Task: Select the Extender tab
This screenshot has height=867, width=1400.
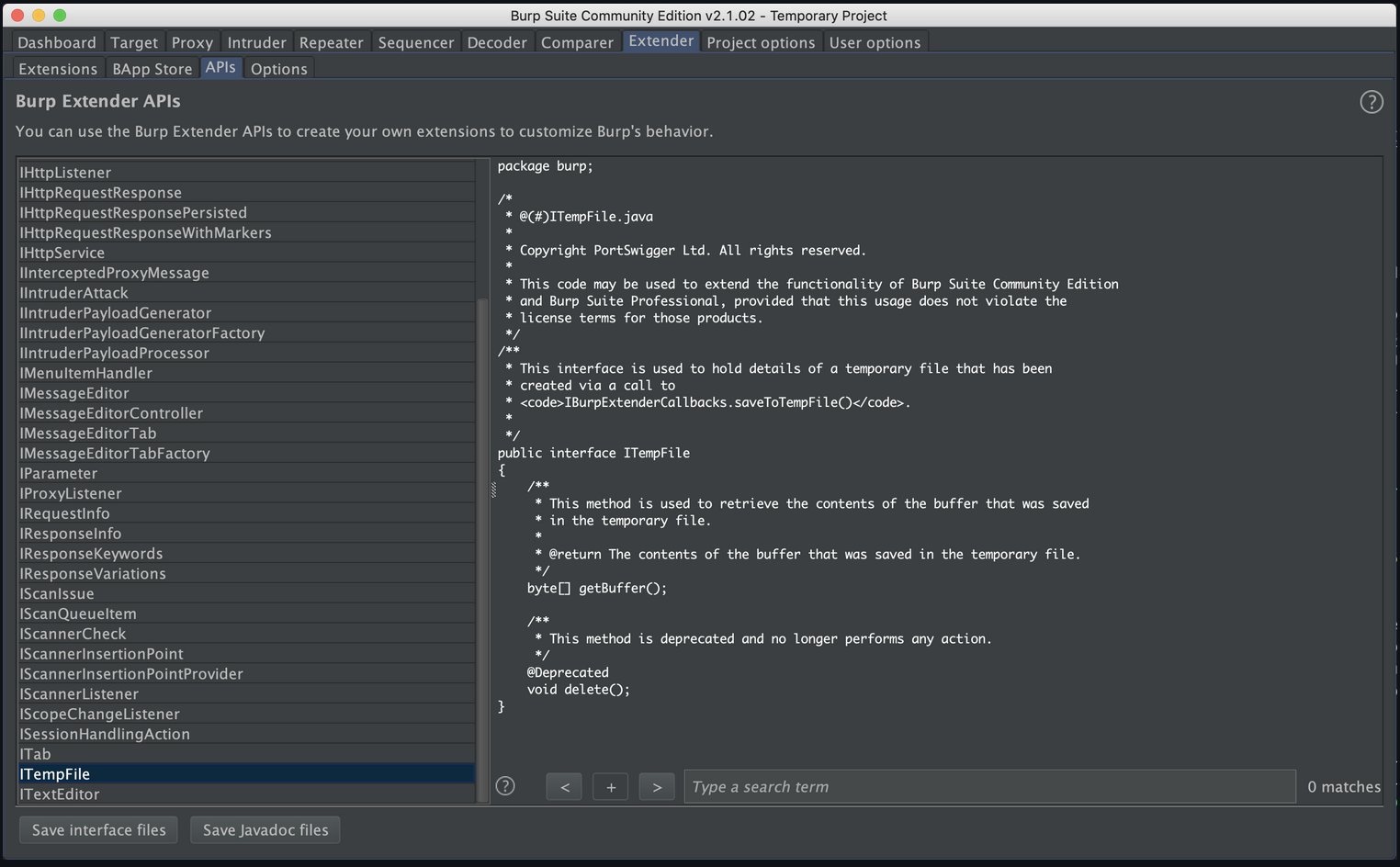Action: pyautogui.click(x=660, y=41)
